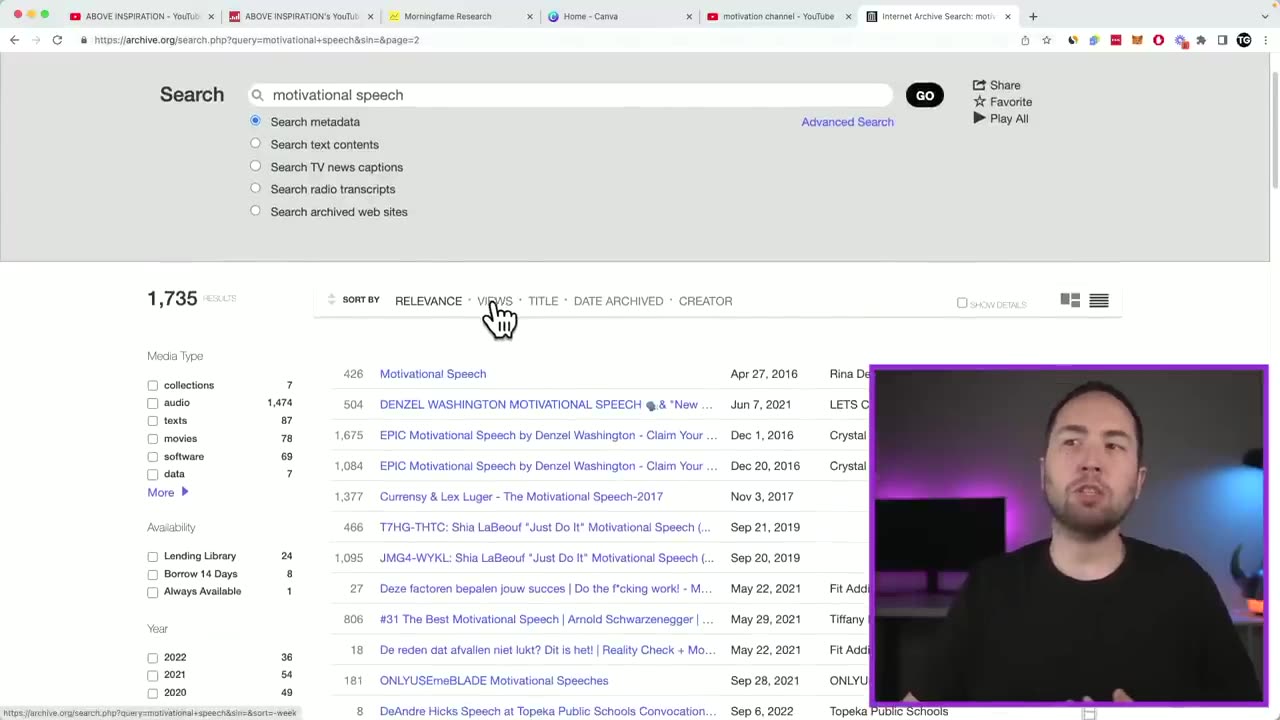Image resolution: width=1280 pixels, height=720 pixels.
Task: Sort results by Relevance
Action: (428, 301)
